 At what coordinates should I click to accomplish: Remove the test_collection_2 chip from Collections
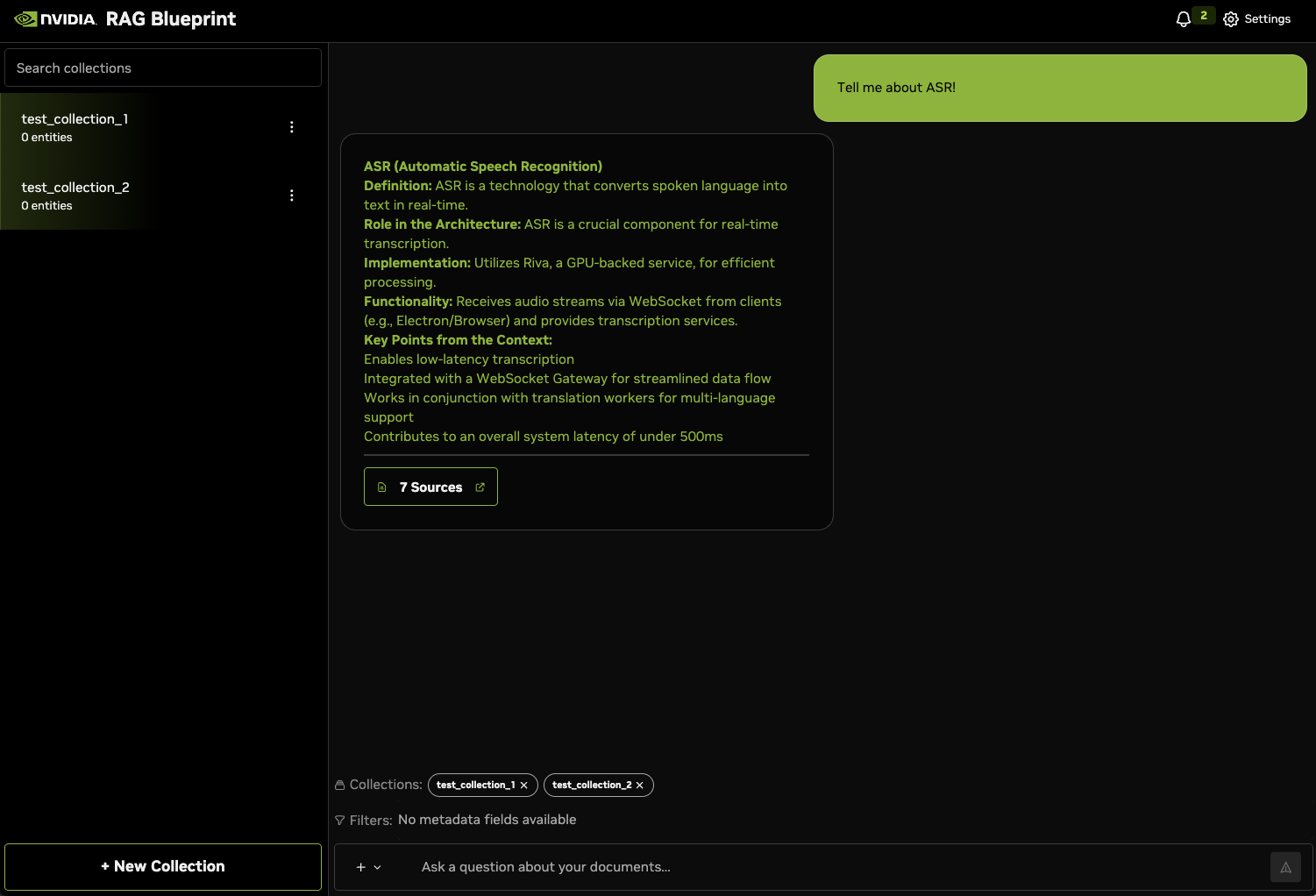tap(640, 786)
